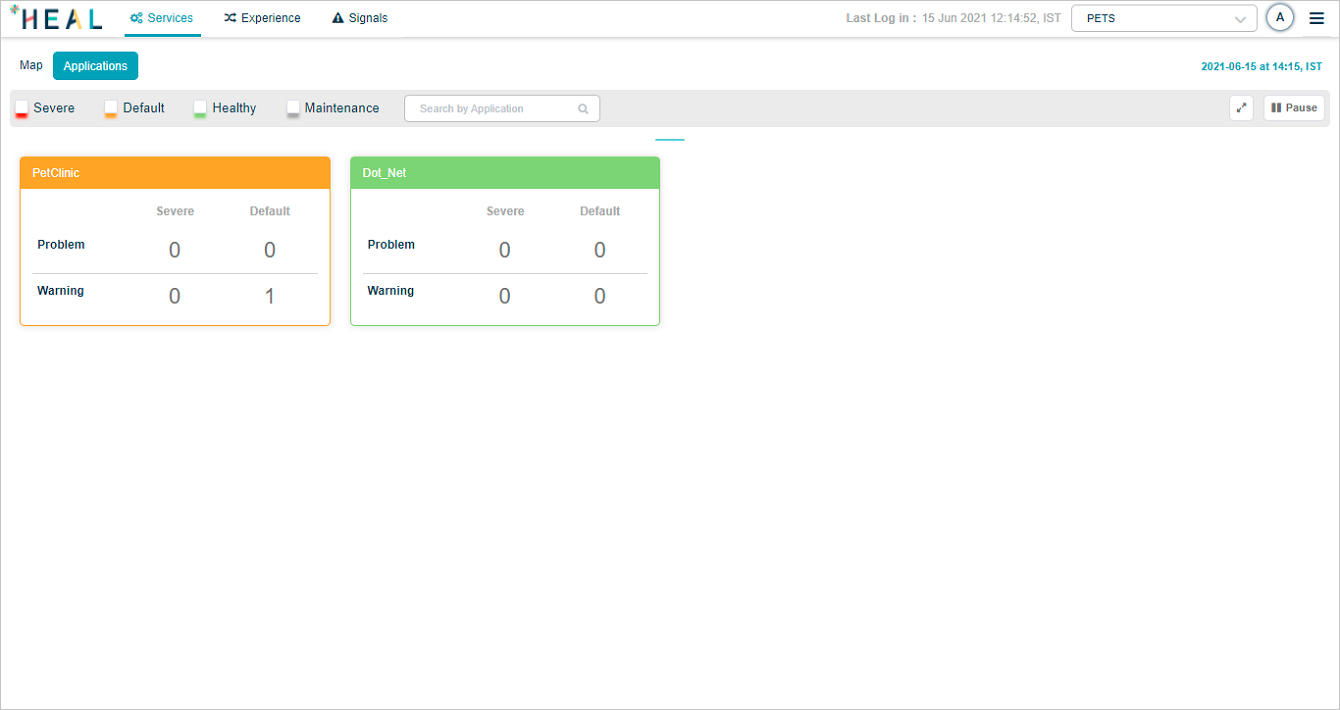Expand dashboard to full screen

1241,108
